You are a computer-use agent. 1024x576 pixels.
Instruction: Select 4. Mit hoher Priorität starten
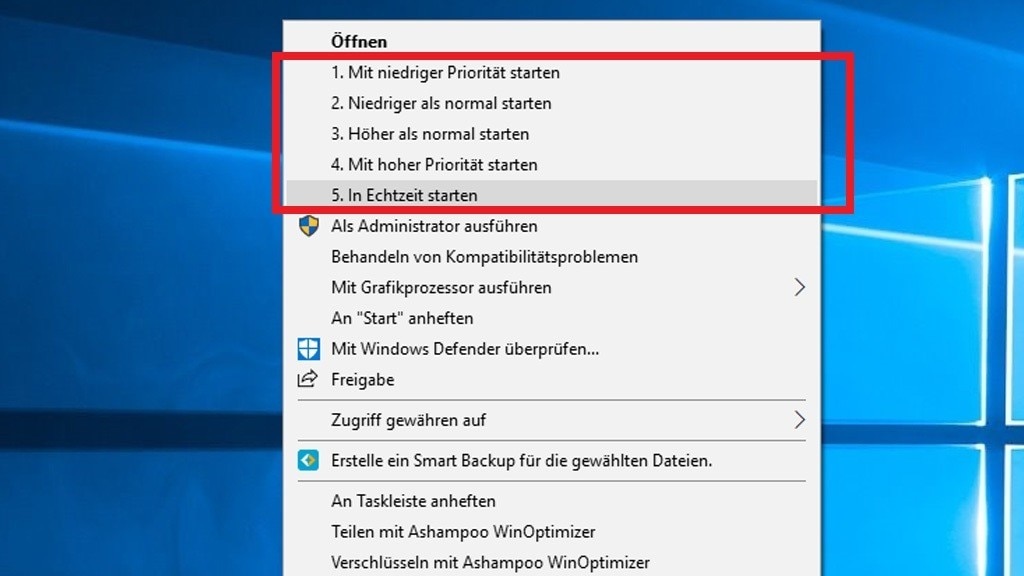(x=434, y=164)
